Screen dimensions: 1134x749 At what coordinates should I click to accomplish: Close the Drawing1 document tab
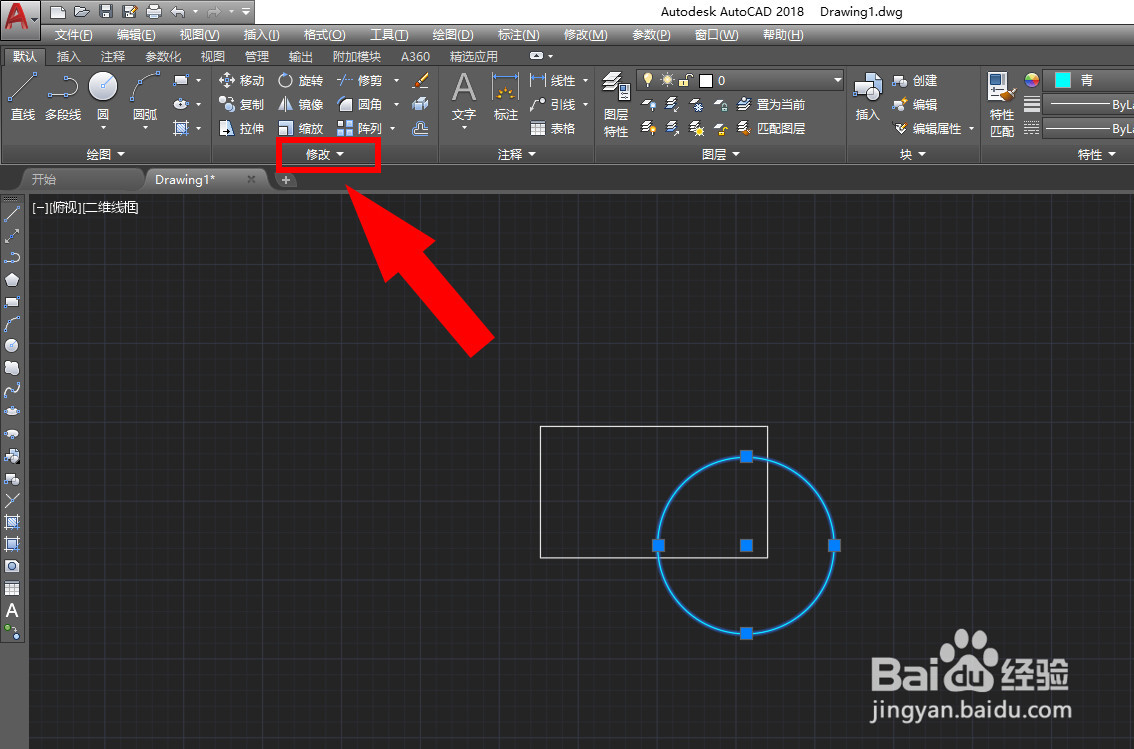251,179
